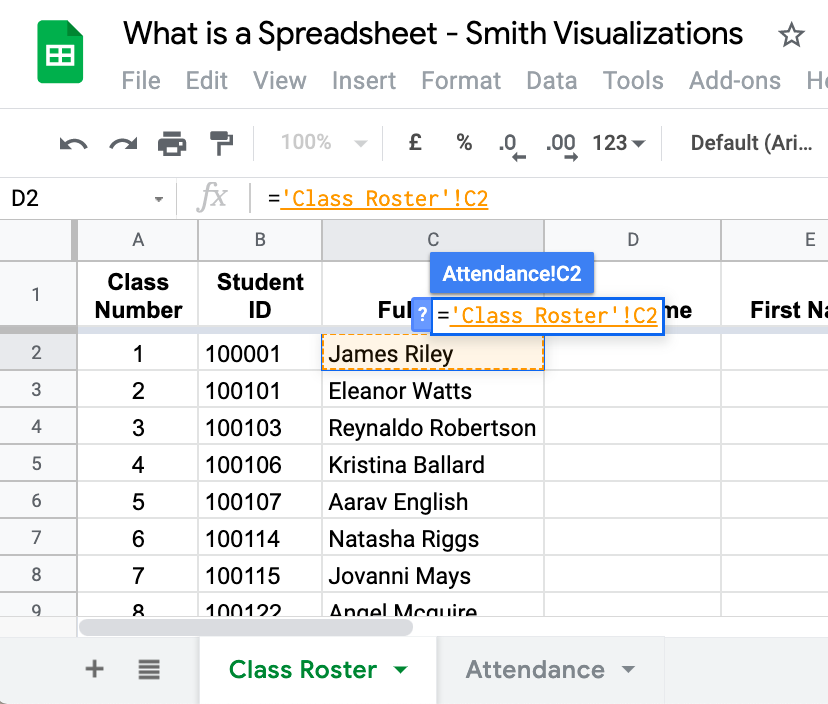828x704 pixels.
Task: Open the File menu
Action: [141, 81]
